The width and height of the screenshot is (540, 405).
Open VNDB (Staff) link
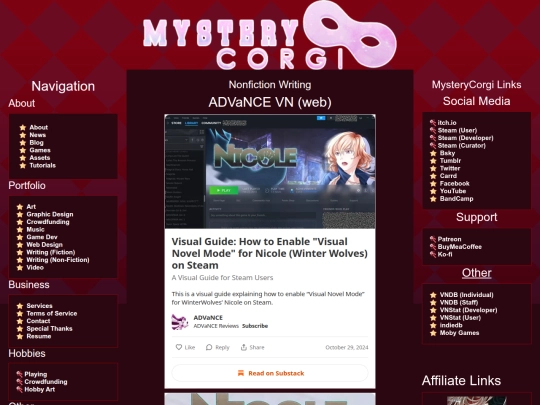[x=459, y=302]
